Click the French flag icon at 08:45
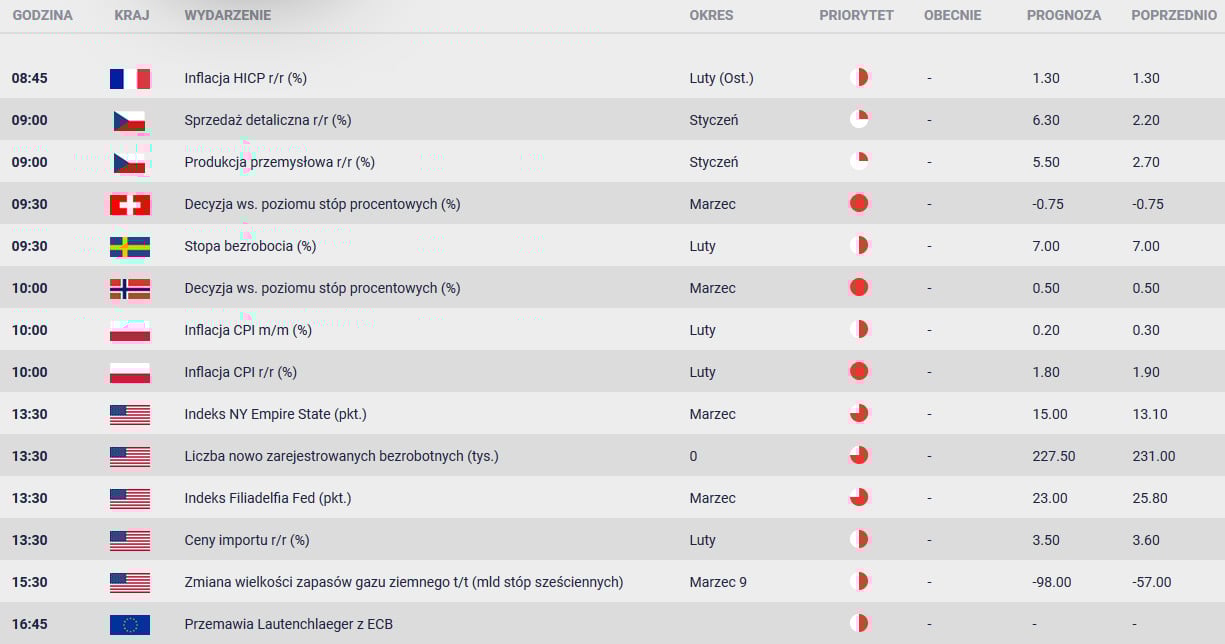 point(130,78)
